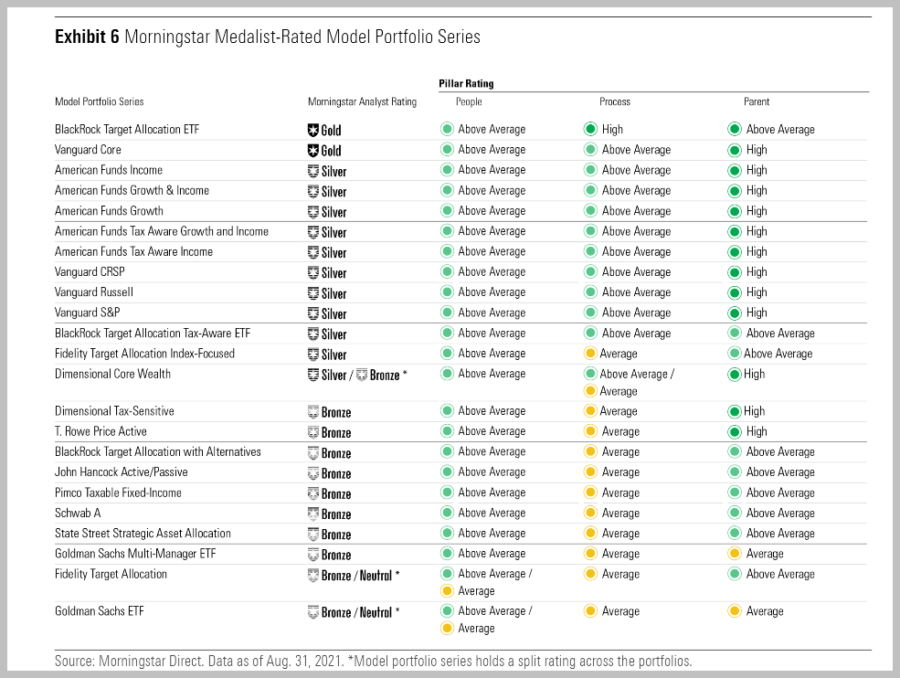Select the Dimensional Tax-Sensitive row name
The image size is (900, 678).
click(114, 411)
